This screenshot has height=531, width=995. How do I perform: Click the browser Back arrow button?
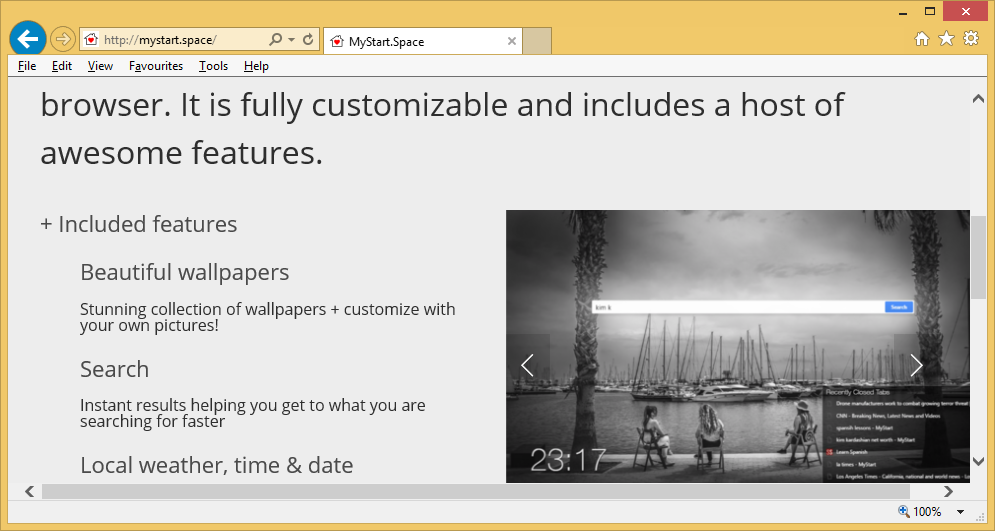pyautogui.click(x=28, y=39)
